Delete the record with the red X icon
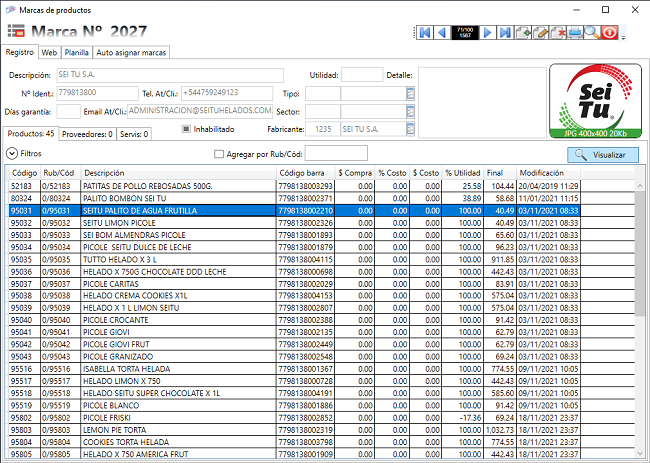 click(x=558, y=32)
